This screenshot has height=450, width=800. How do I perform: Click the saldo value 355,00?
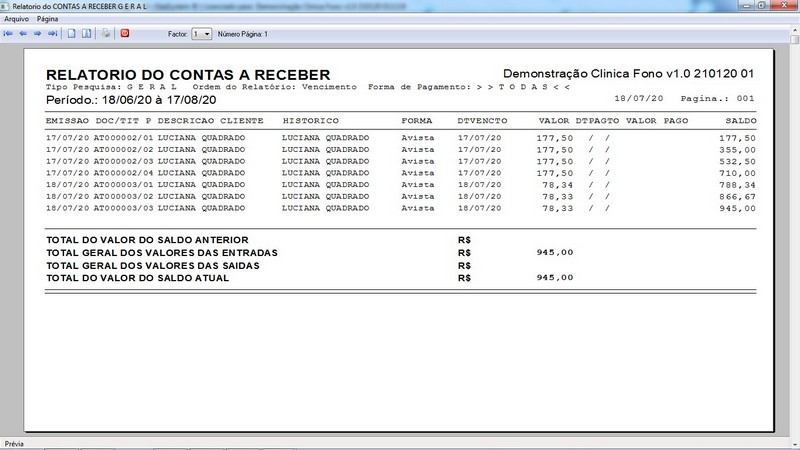coord(737,149)
